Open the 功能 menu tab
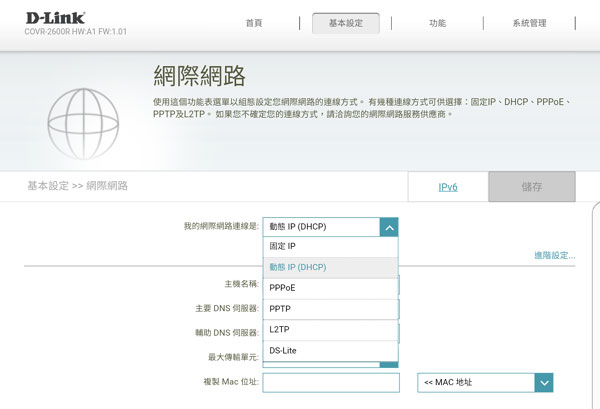The height and width of the screenshot is (409, 600). [x=437, y=23]
